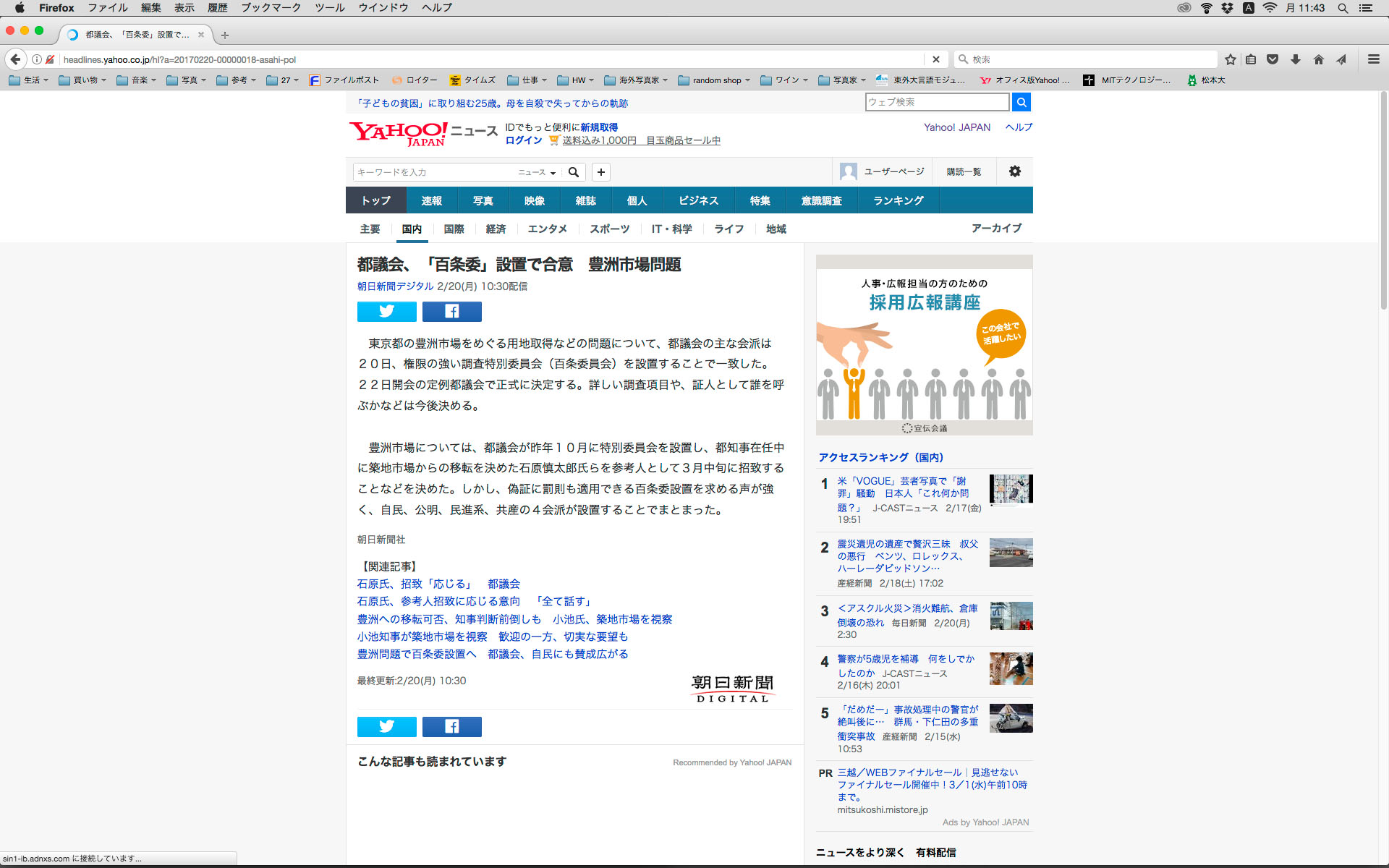Screen dimensions: 1389x868
Task: Open the Firefox hamburger menu
Action: click(x=1373, y=59)
